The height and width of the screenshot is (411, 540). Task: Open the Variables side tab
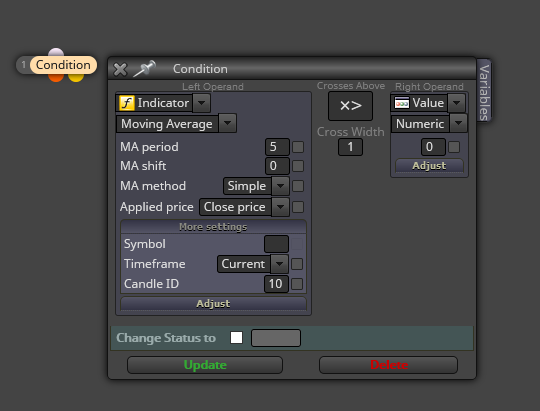(x=484, y=91)
